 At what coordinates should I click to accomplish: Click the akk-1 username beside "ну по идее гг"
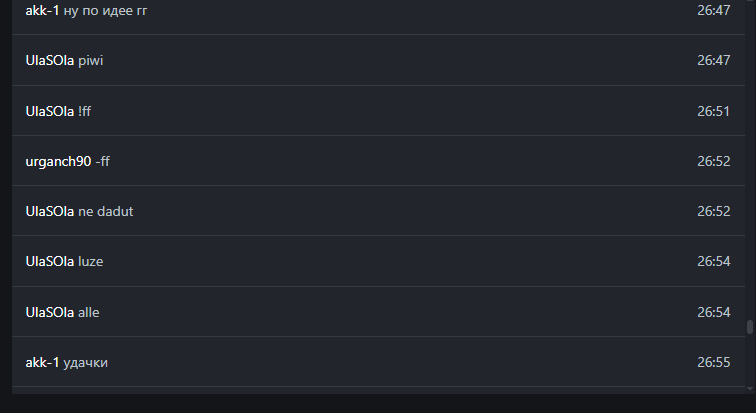(x=42, y=10)
